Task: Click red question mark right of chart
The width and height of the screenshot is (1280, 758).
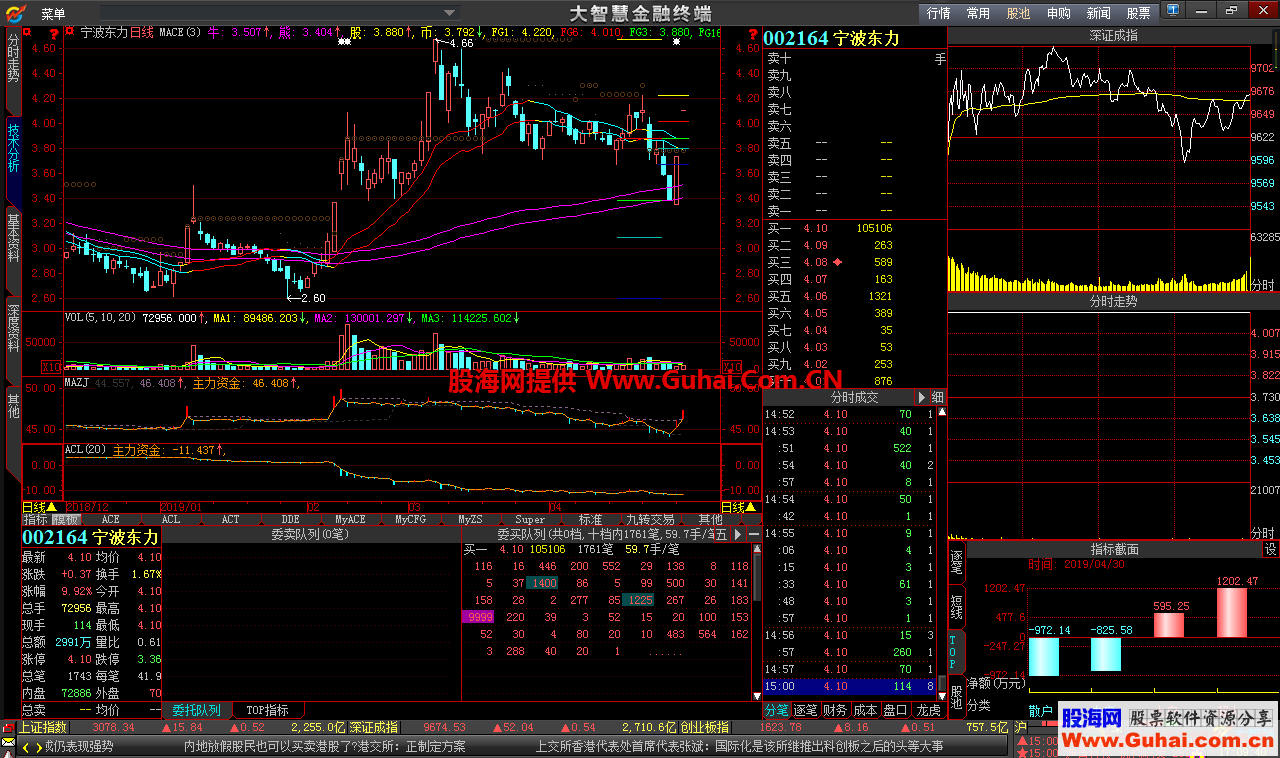Action: [752, 33]
